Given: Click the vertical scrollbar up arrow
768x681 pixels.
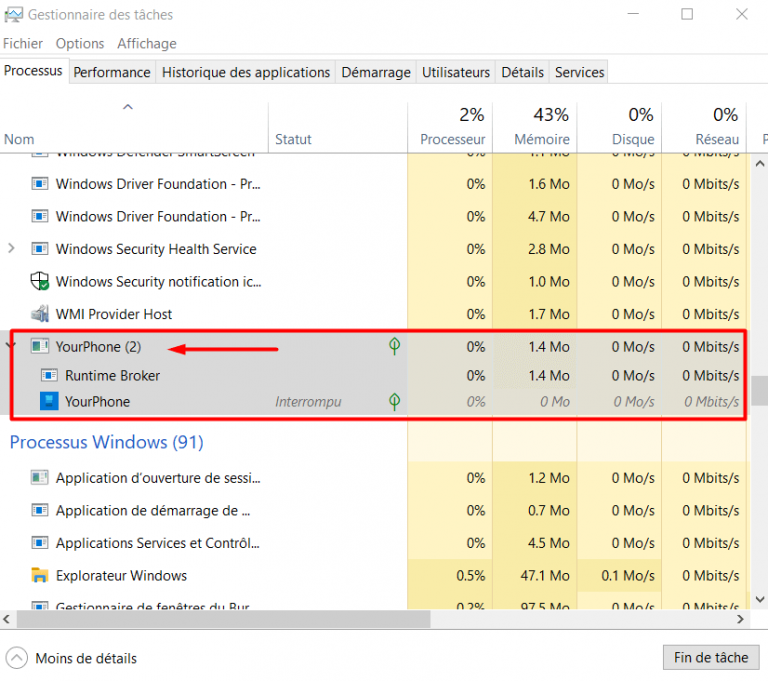Looking at the screenshot, I should pos(760,164).
